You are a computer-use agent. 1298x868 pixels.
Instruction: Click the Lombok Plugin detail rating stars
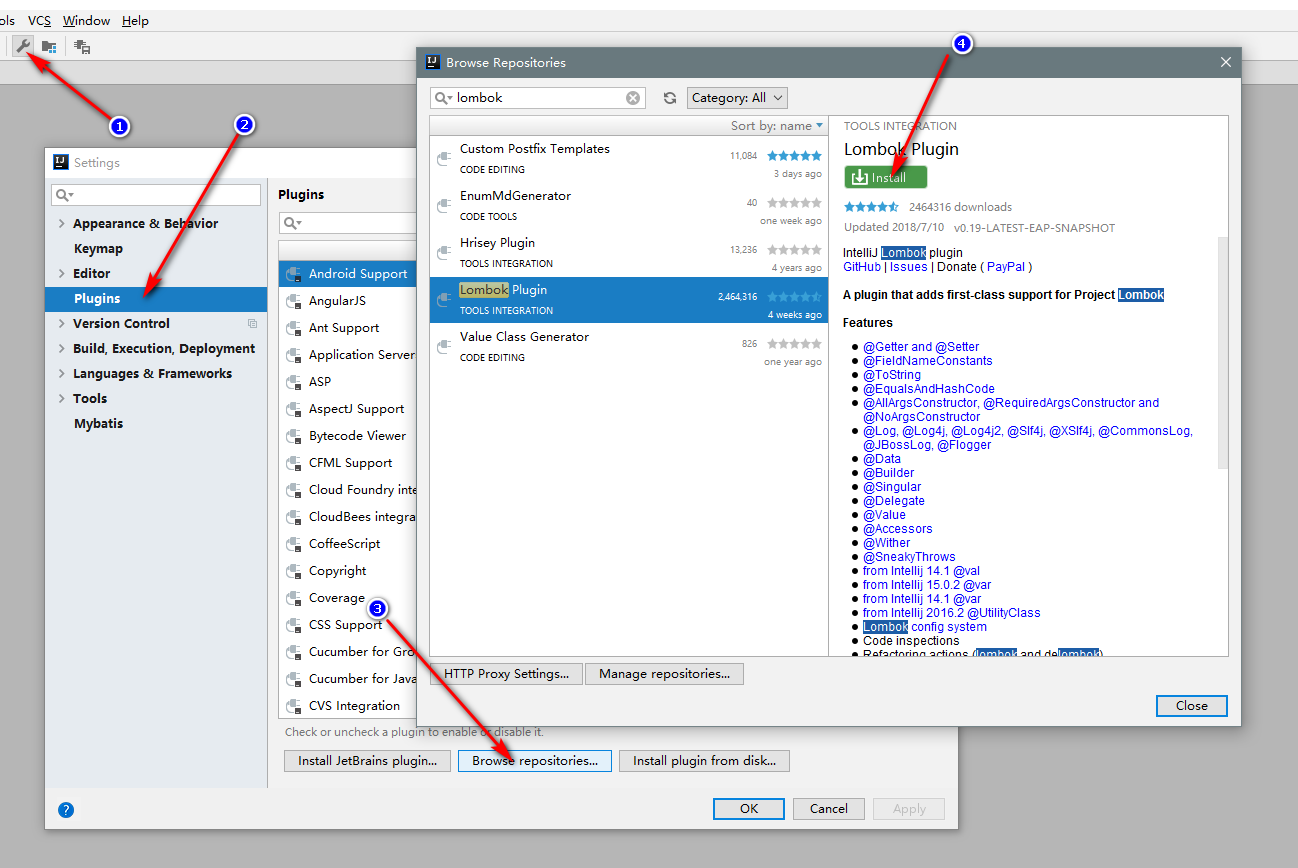[x=871, y=207]
